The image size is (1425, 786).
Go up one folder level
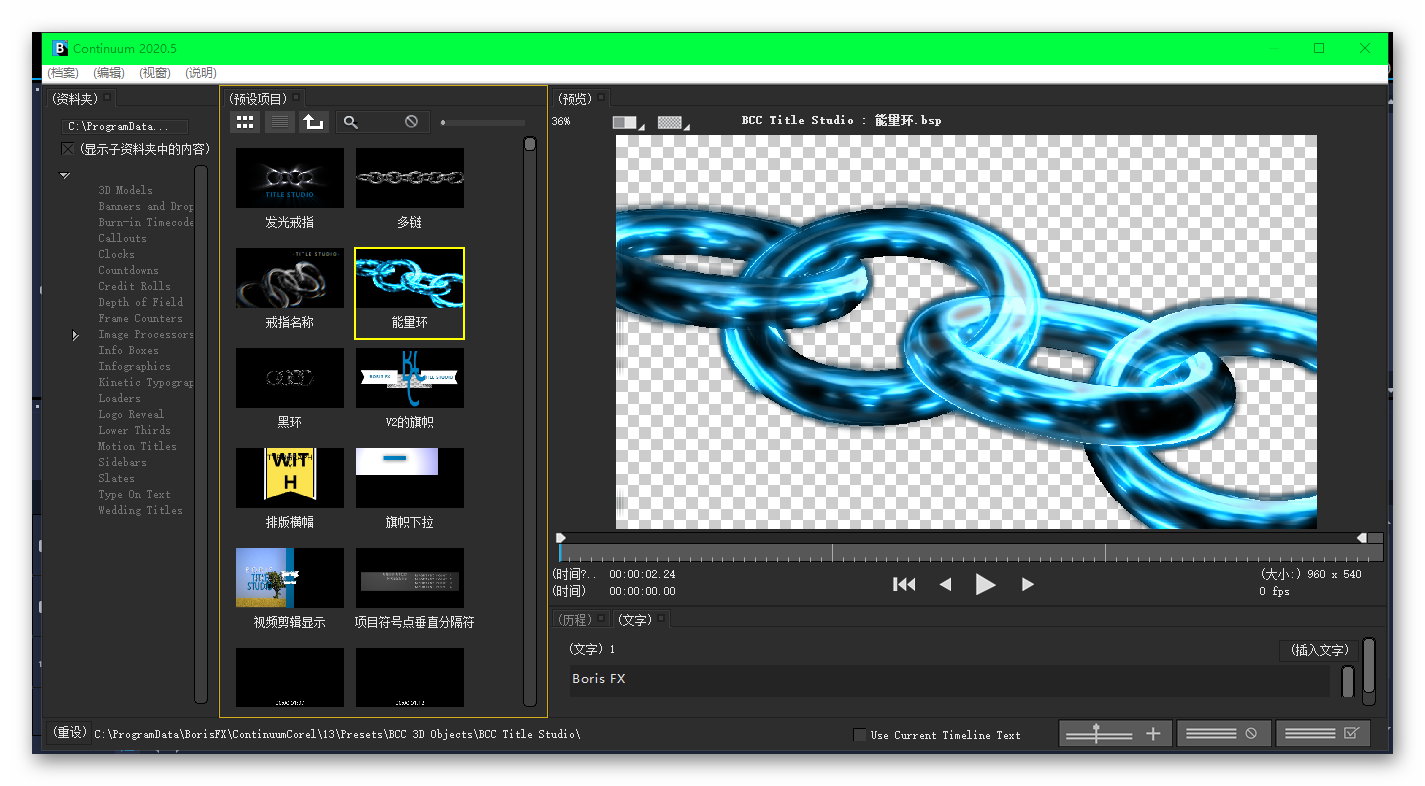(314, 122)
